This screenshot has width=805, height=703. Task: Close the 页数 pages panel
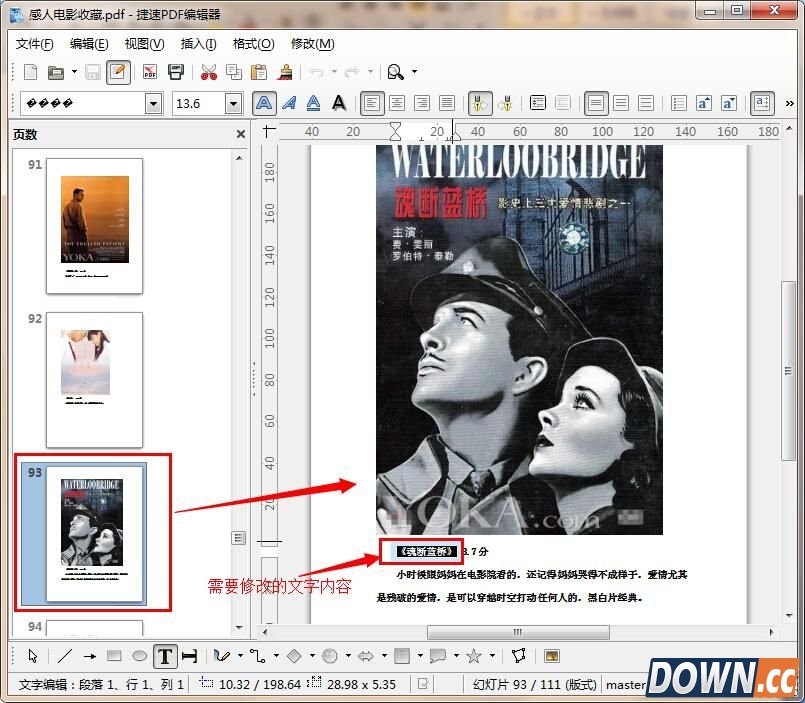[x=241, y=134]
